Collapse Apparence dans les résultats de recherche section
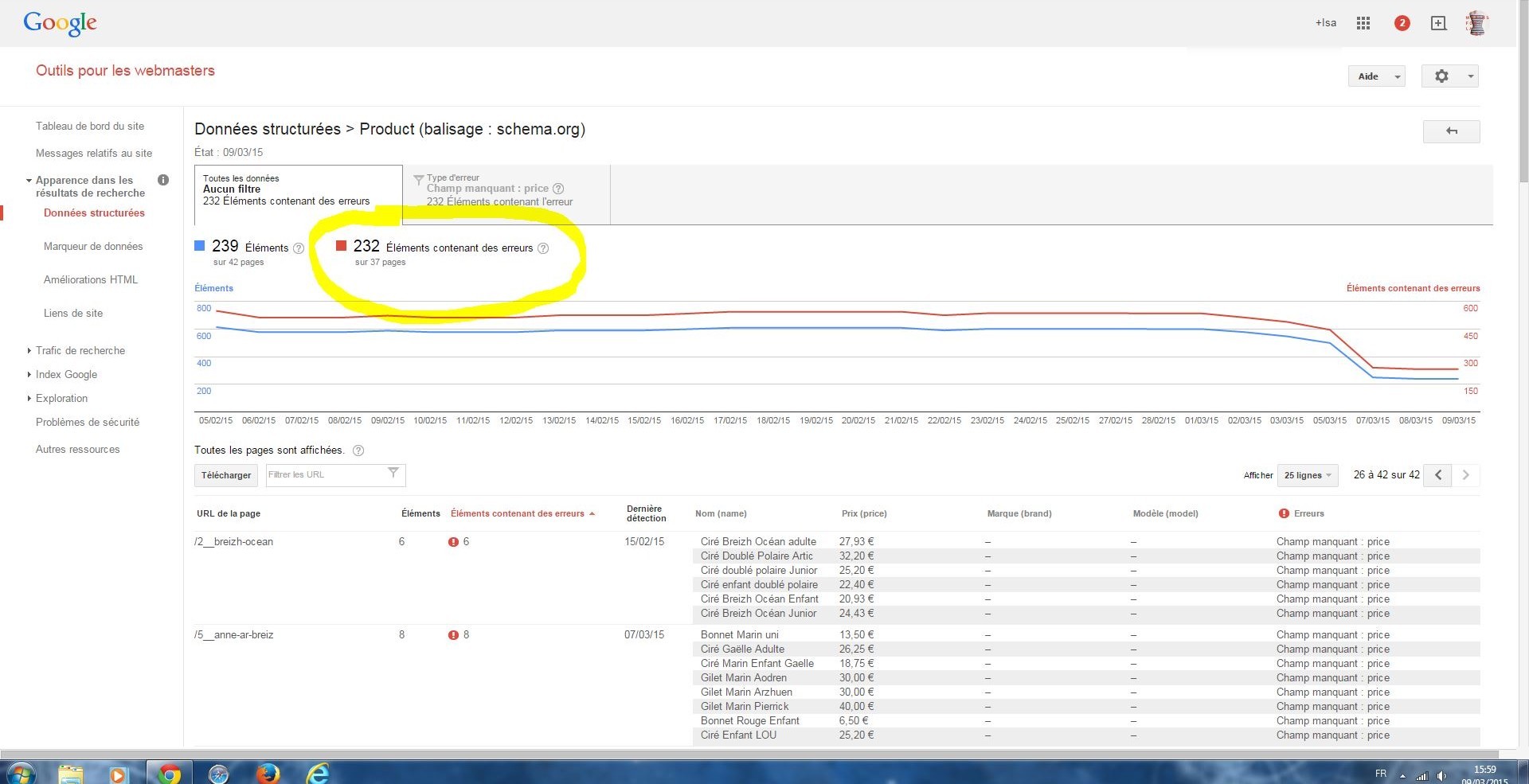This screenshot has width=1529, height=784. [x=29, y=181]
